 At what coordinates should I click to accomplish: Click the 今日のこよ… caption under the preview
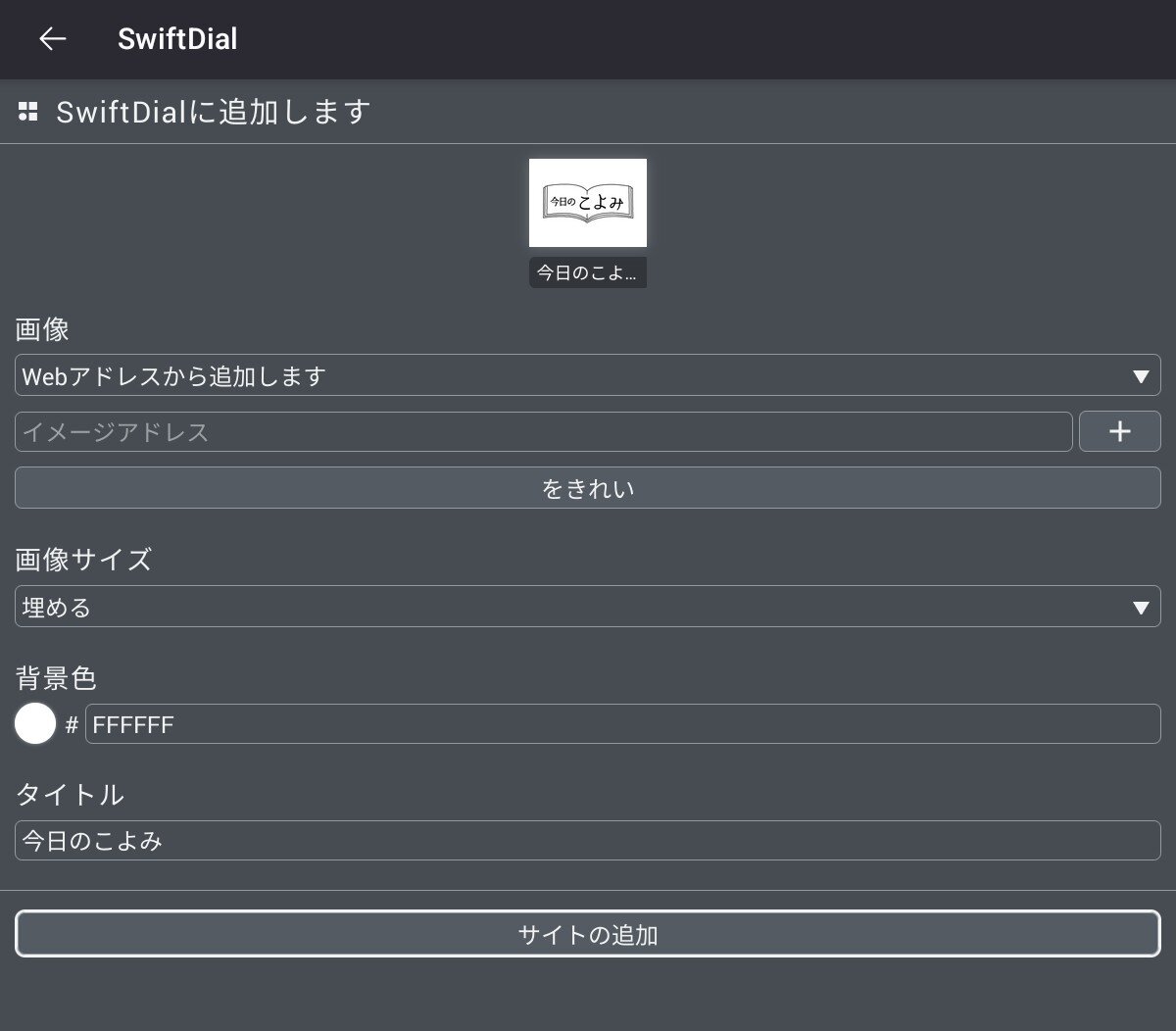(x=588, y=273)
